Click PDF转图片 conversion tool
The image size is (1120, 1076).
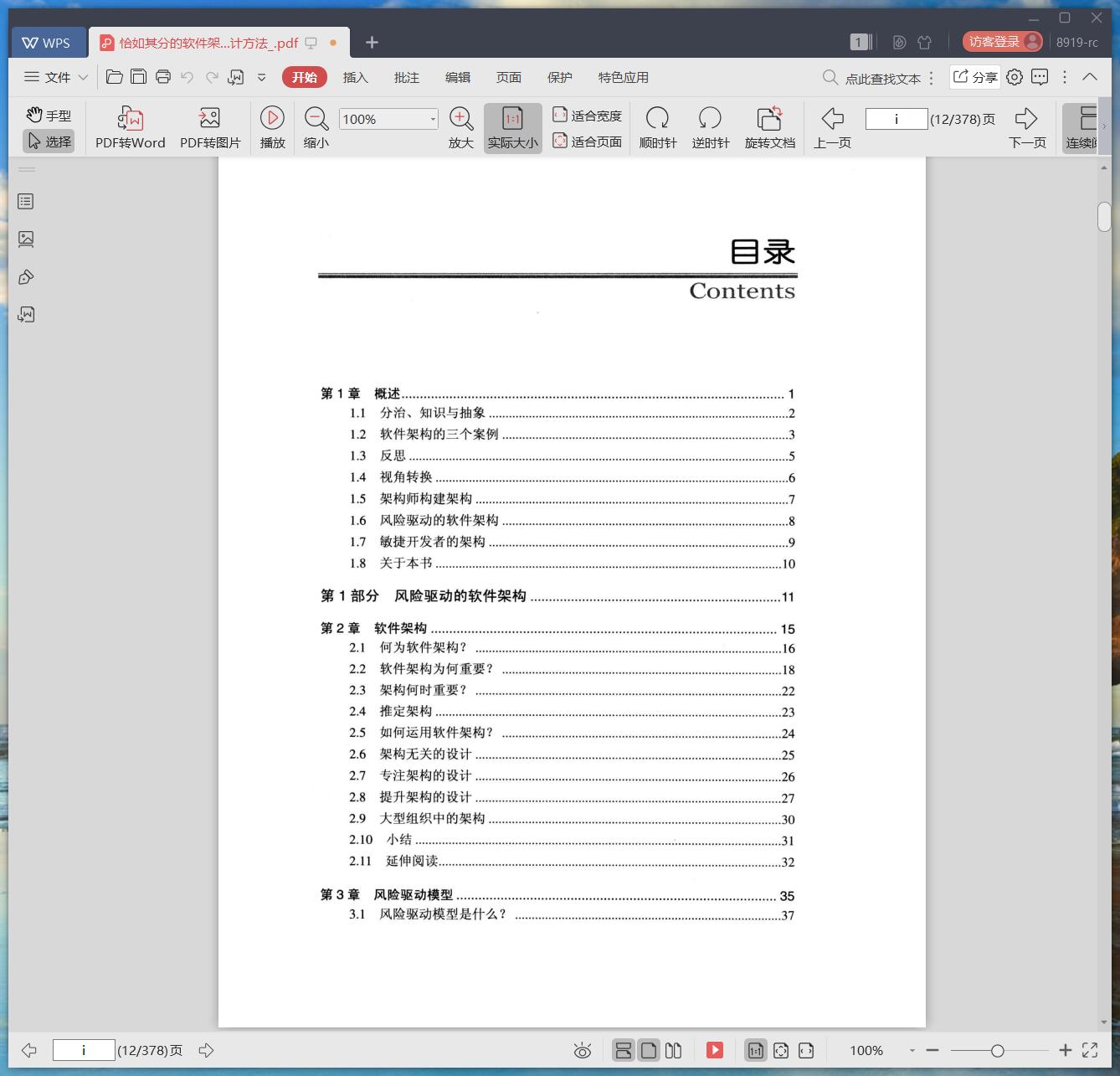click(210, 128)
